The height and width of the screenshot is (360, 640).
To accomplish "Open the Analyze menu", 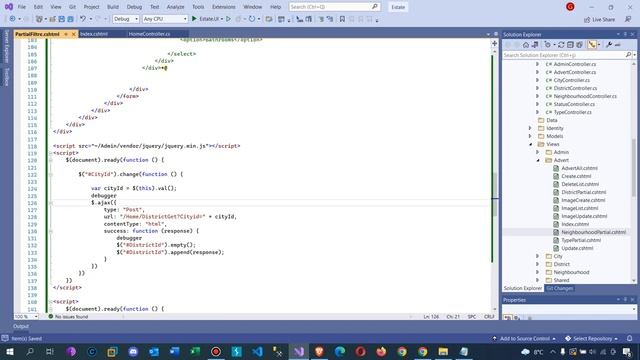I will point(176,7).
